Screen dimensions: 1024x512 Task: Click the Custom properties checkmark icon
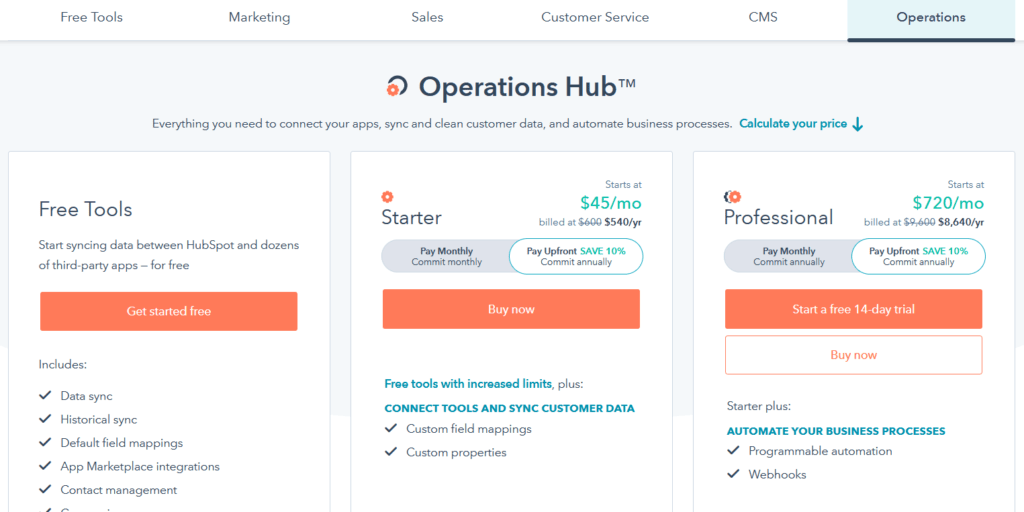click(391, 452)
